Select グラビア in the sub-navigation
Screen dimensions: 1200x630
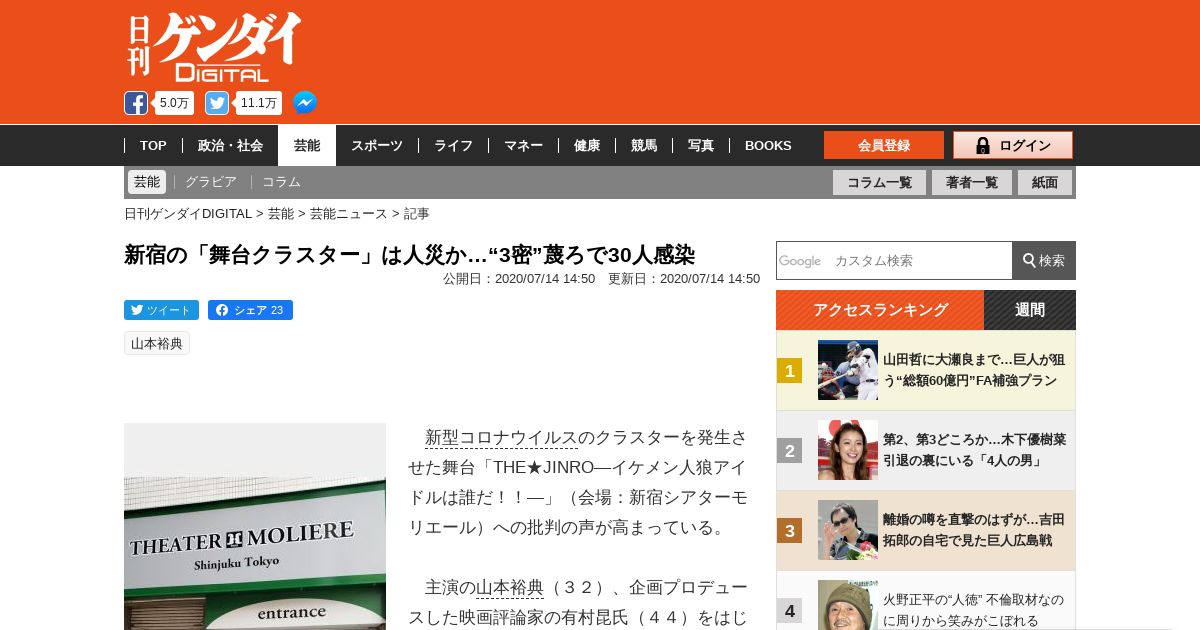pos(211,182)
